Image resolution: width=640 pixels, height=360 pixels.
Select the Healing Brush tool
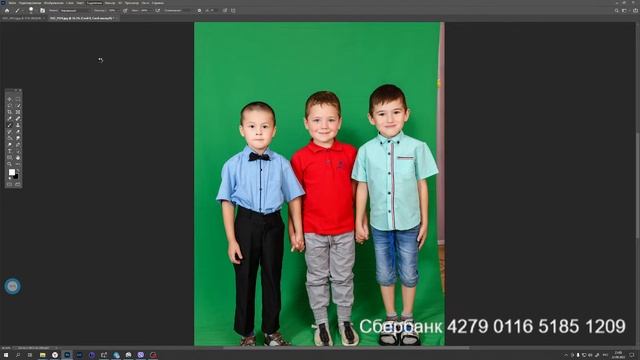pos(18,118)
